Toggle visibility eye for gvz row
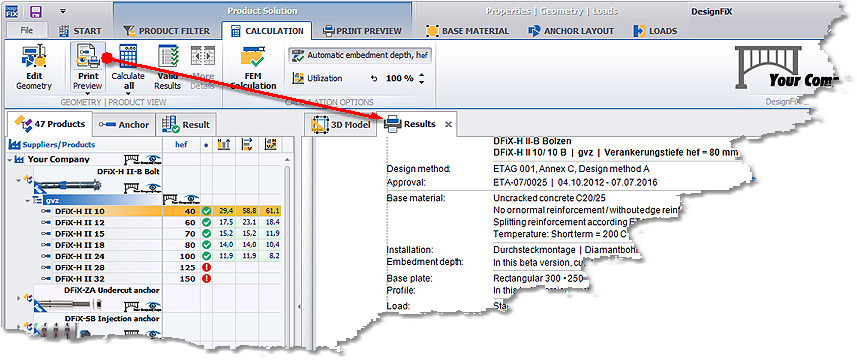 pos(191,198)
